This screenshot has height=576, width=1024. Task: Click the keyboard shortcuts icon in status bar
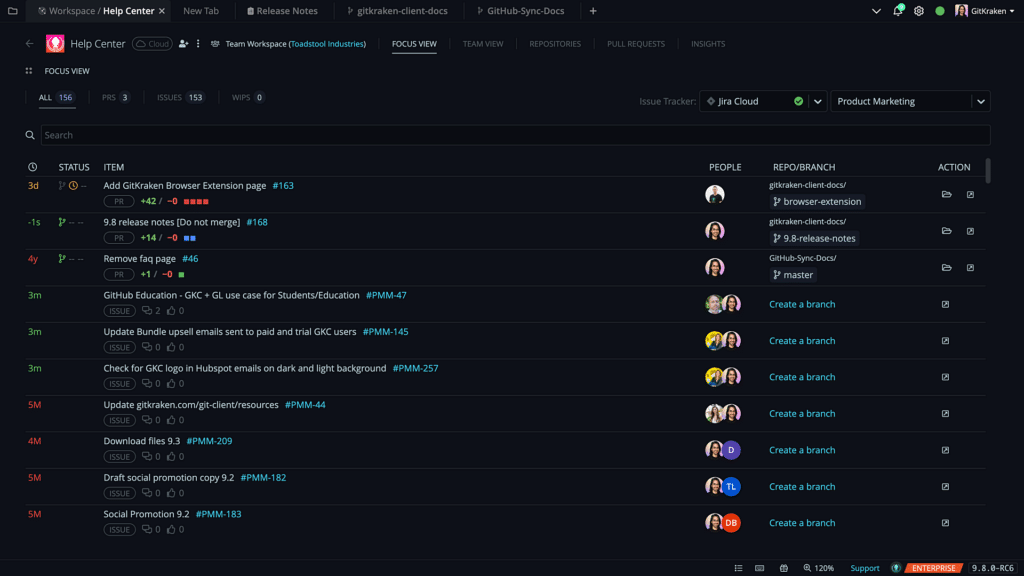point(760,568)
